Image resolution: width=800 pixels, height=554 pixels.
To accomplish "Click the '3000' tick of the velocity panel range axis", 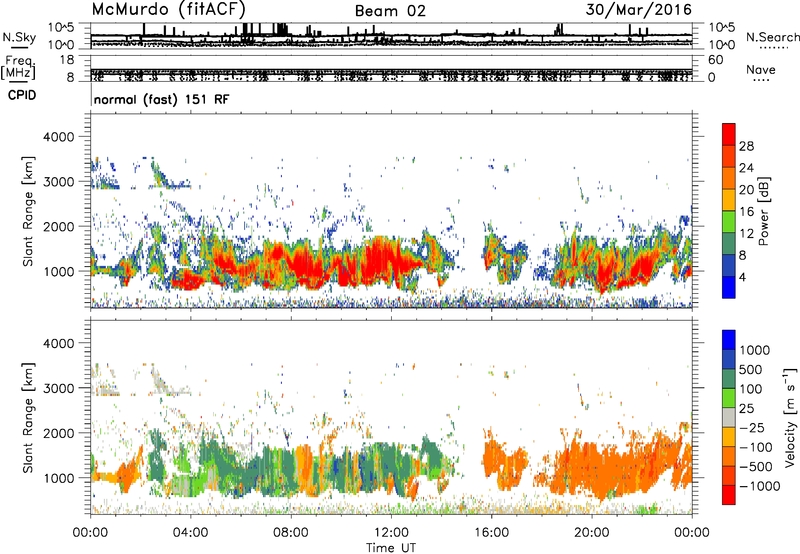I will click(x=58, y=388).
